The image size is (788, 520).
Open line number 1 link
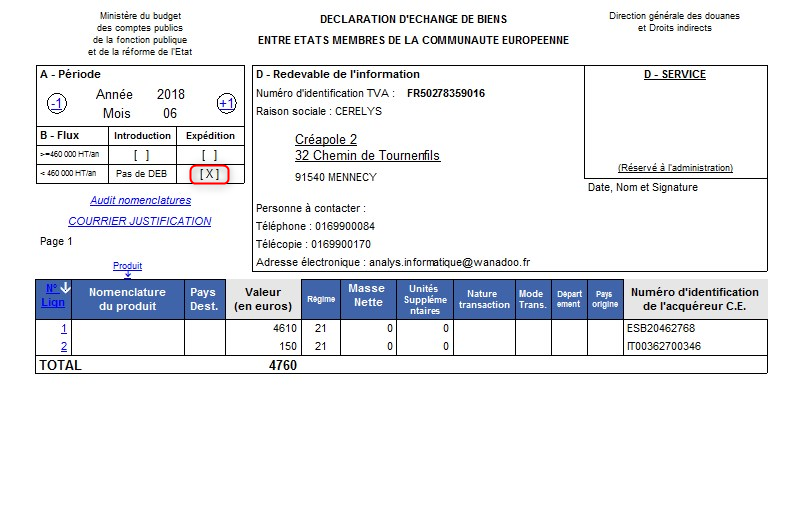pos(64,328)
